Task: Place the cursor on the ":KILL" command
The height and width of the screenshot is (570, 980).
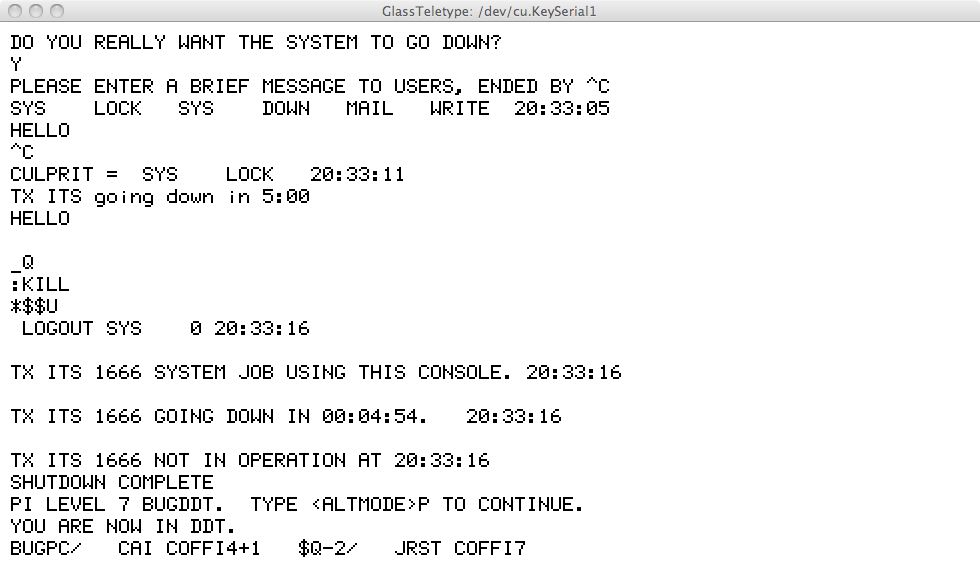Action: (40, 285)
